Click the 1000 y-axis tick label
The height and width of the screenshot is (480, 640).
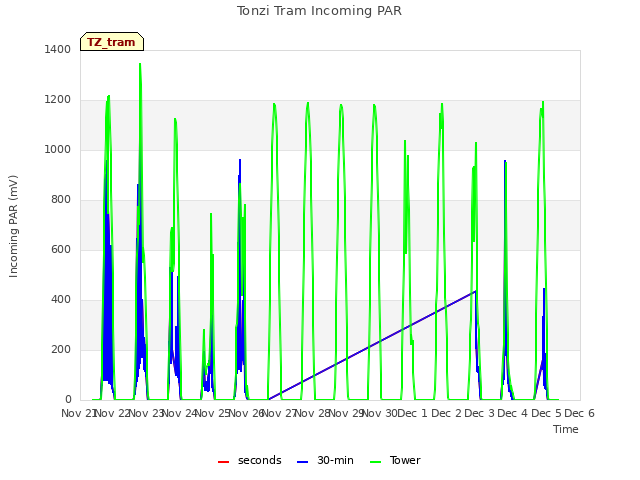tap(58, 149)
